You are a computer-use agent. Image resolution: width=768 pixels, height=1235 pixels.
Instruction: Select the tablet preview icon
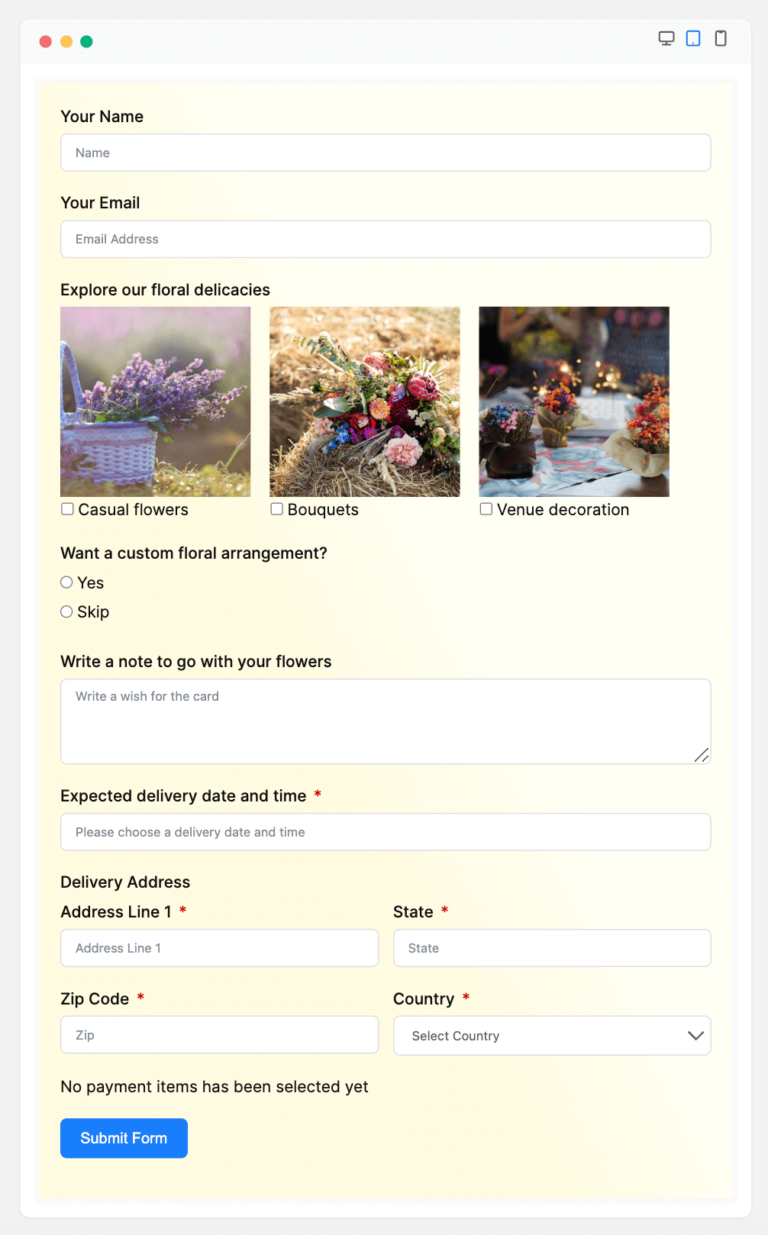[694, 37]
